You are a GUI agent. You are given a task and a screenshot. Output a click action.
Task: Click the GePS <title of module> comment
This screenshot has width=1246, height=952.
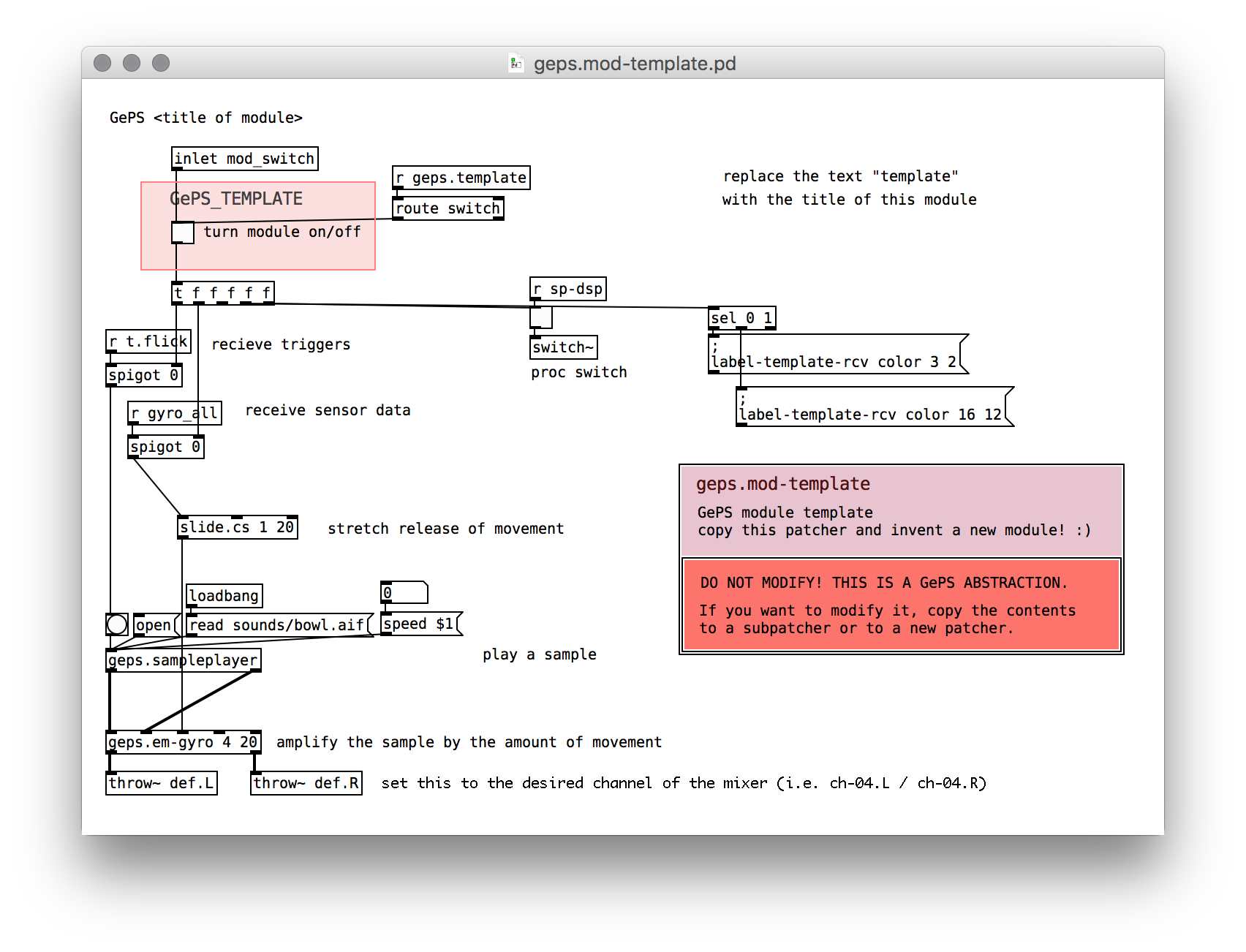(x=206, y=118)
